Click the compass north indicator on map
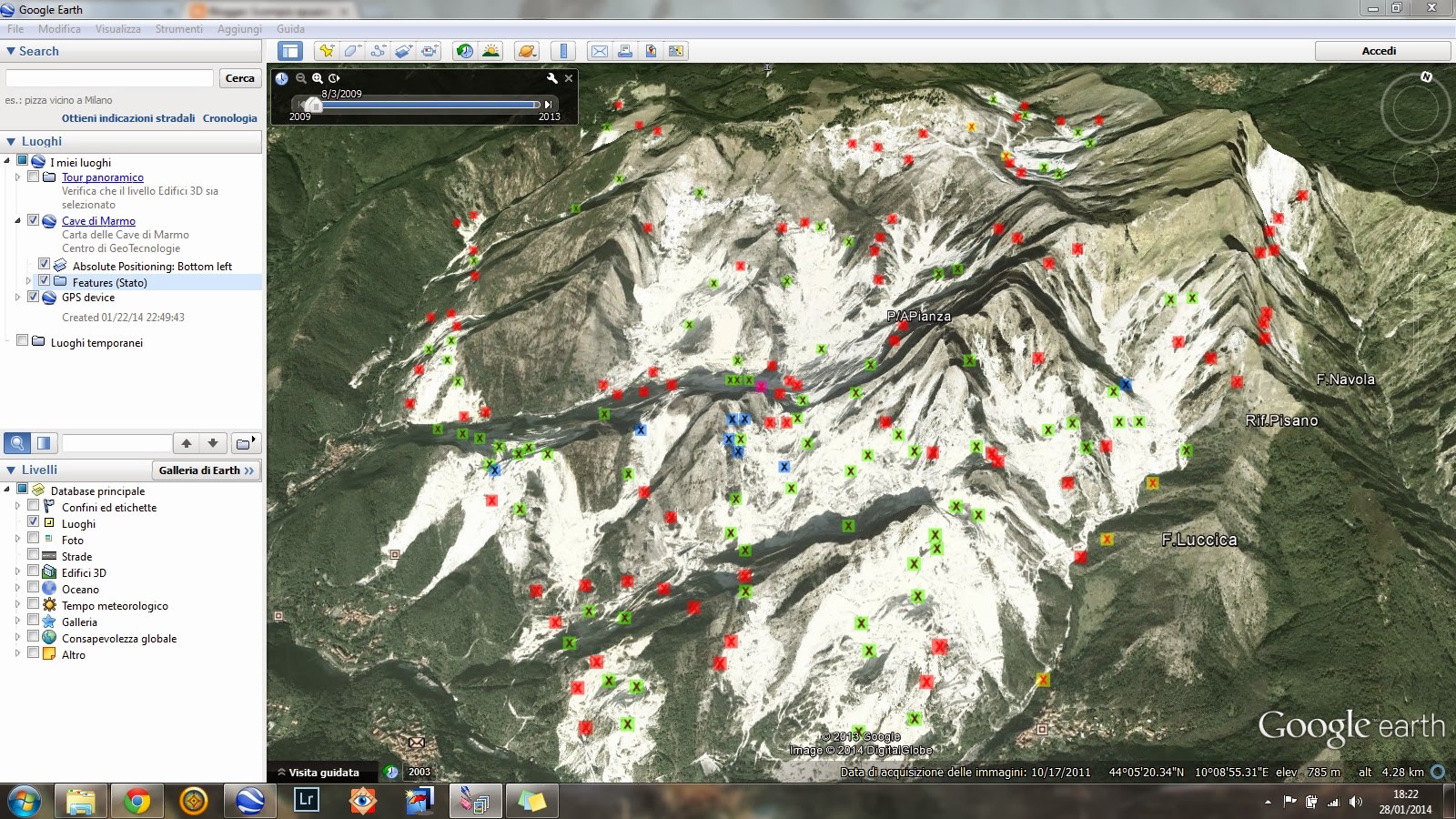The image size is (1456, 819). tap(1427, 77)
